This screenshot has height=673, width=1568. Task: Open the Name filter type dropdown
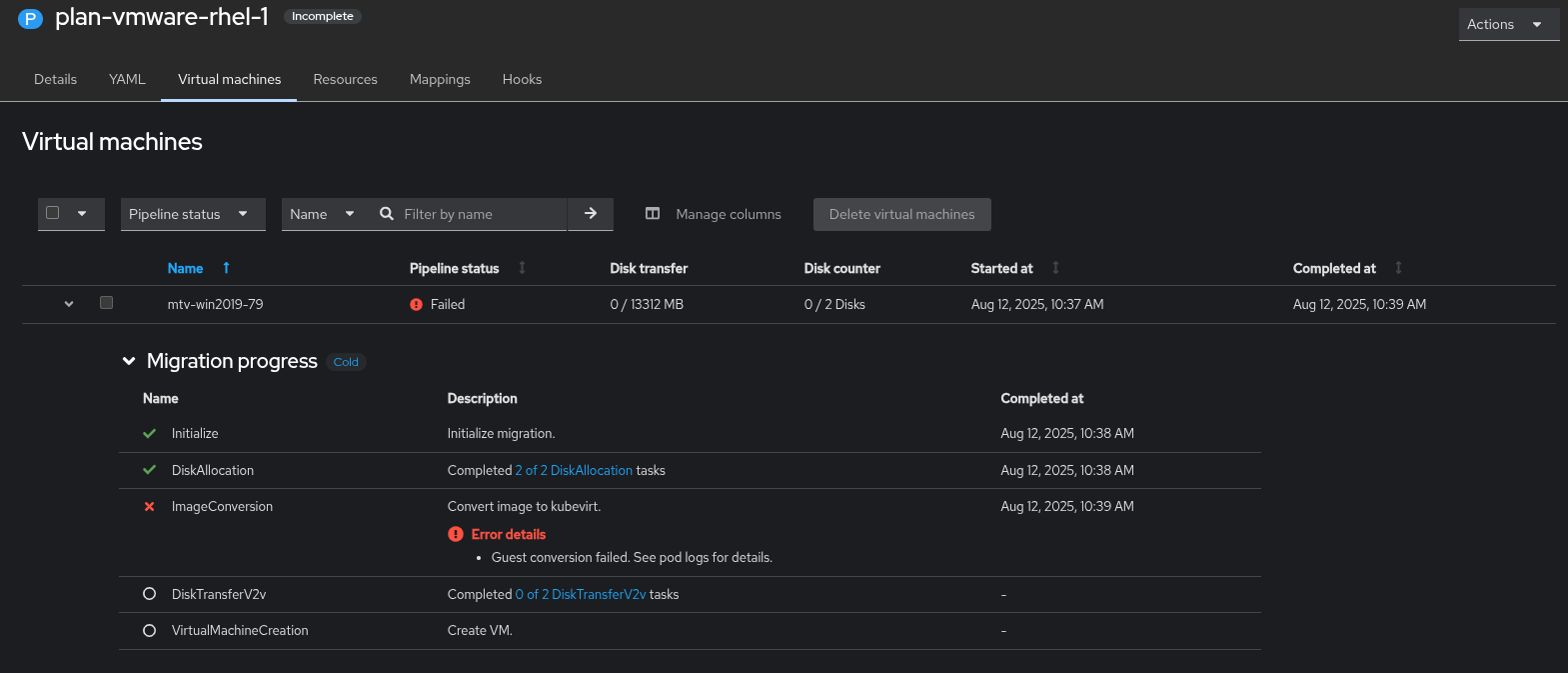click(322, 214)
